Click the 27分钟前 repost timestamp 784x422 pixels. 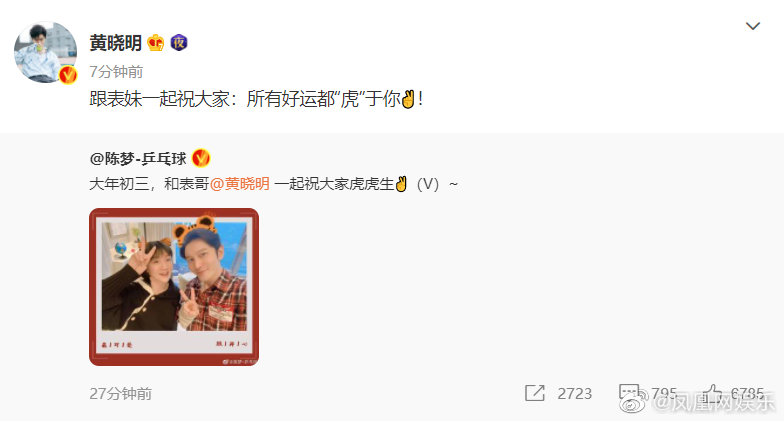120,394
